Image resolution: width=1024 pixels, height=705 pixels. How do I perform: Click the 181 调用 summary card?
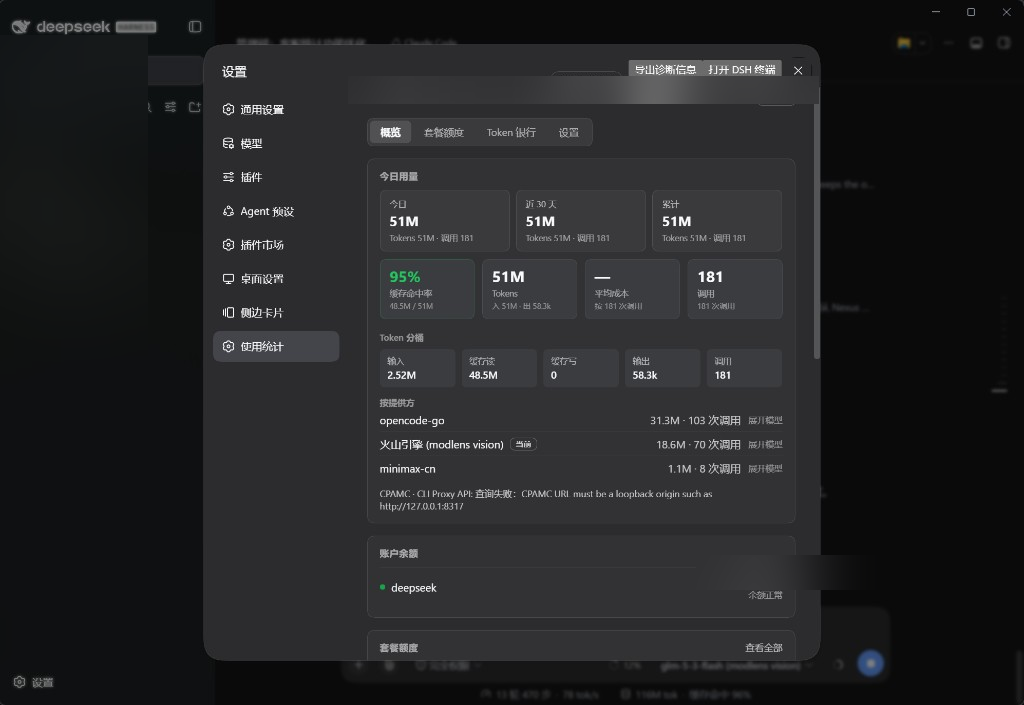(735, 289)
